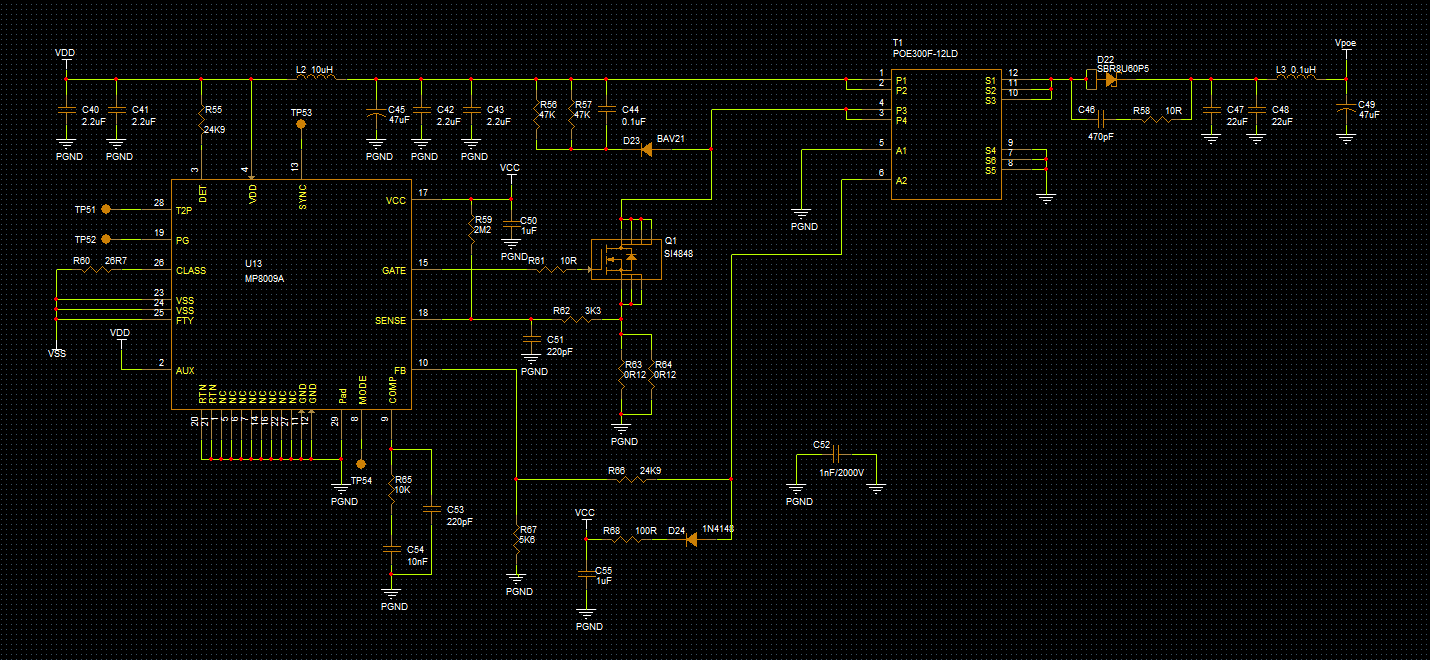Select the R61 10R gate resistor symbol
This screenshot has height=660, width=1430.
(x=550, y=270)
